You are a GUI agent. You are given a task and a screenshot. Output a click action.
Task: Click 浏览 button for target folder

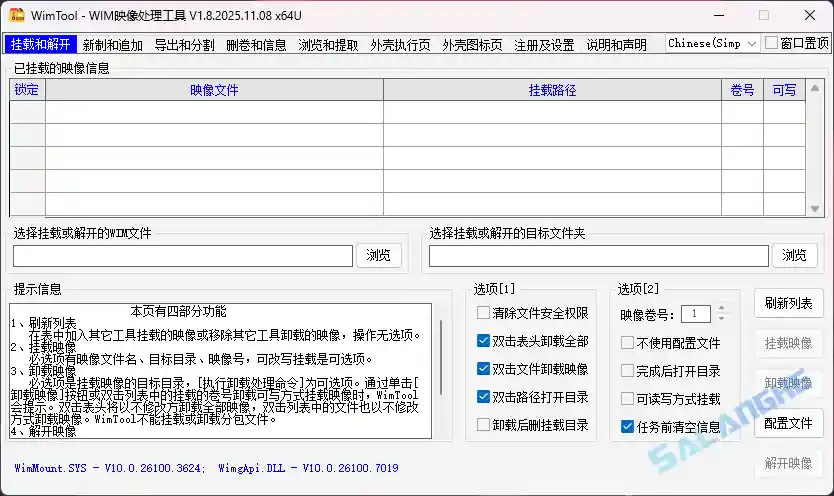pyautogui.click(x=794, y=256)
